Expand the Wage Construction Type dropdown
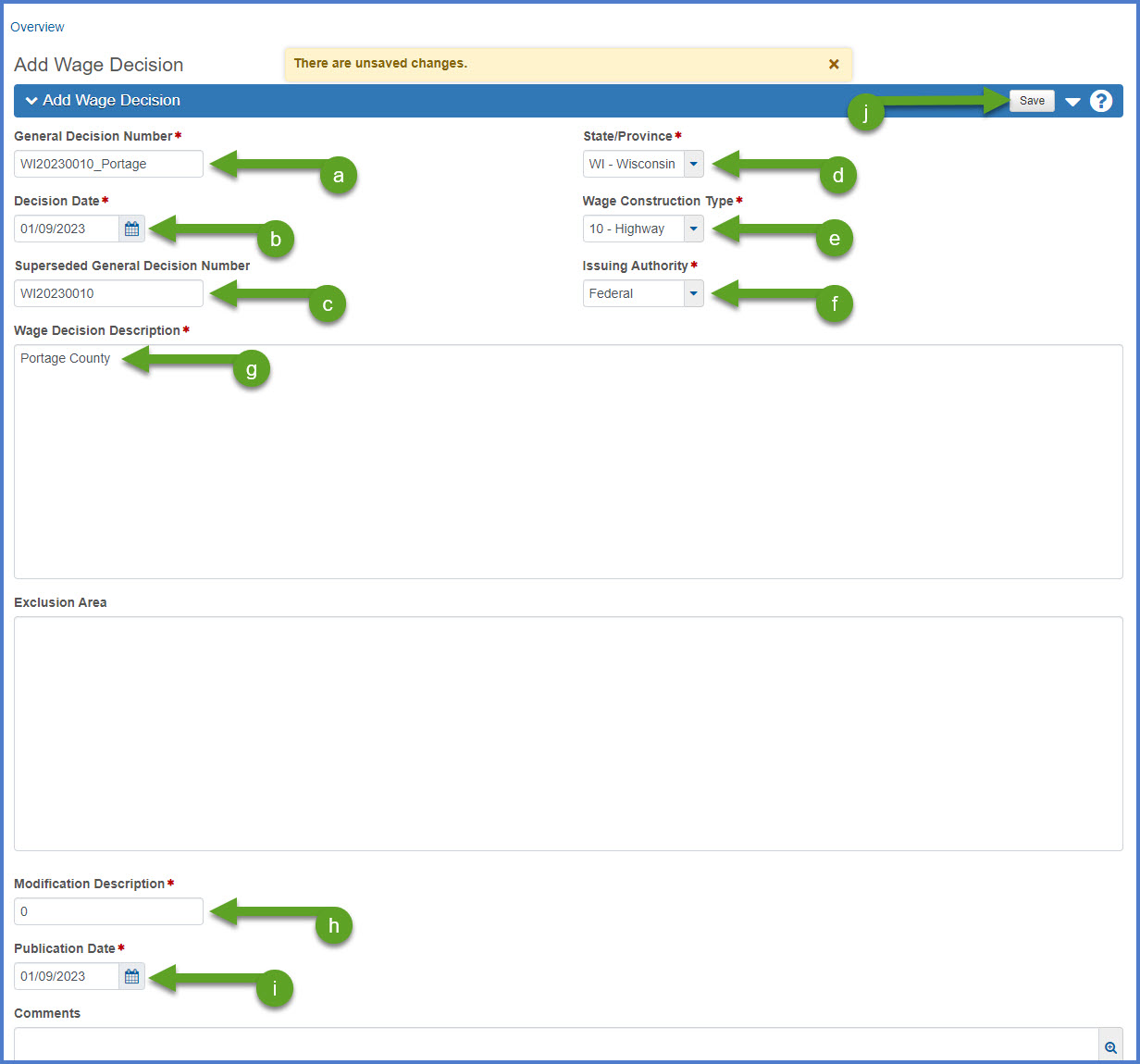1140x1064 pixels. tap(693, 229)
